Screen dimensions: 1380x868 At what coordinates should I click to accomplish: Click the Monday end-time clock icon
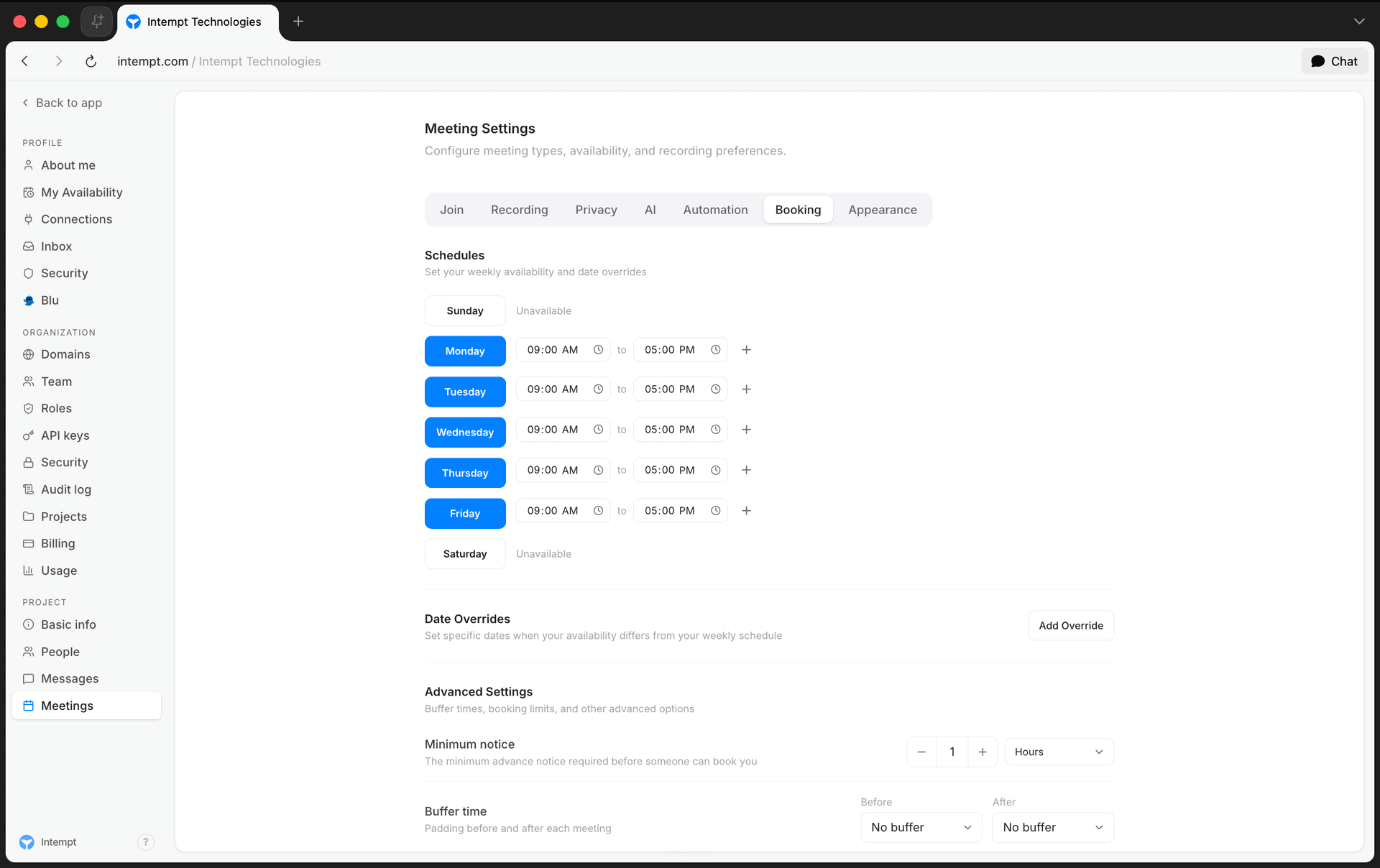(716, 350)
